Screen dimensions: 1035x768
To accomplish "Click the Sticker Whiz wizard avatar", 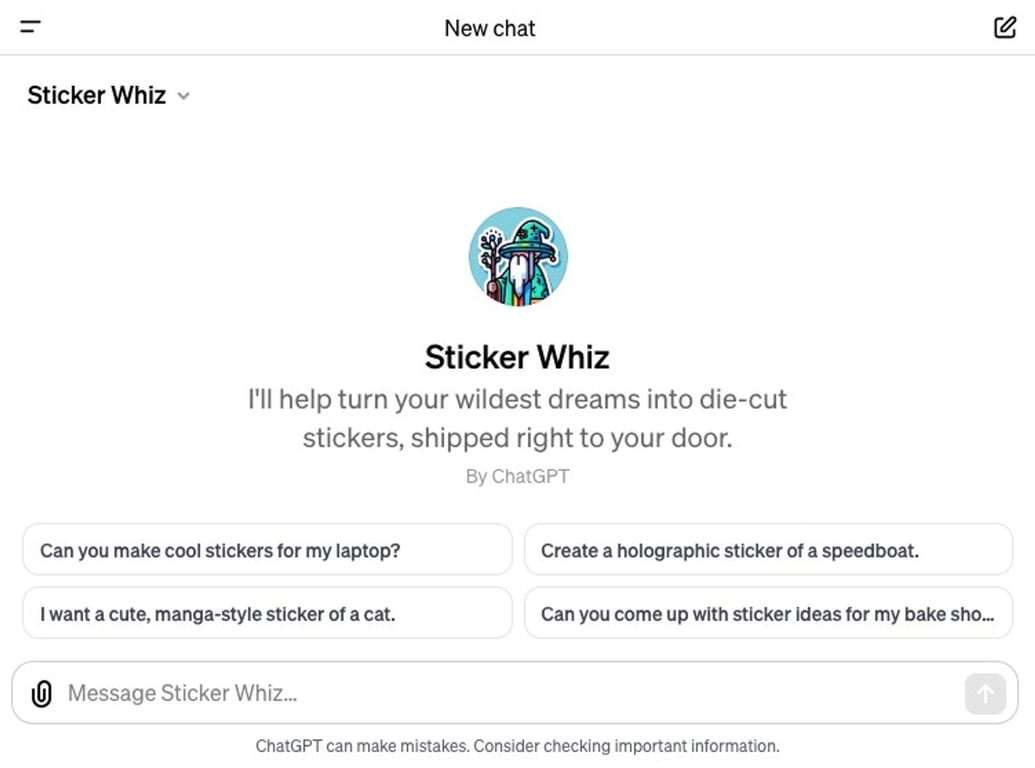I will coord(517,257).
